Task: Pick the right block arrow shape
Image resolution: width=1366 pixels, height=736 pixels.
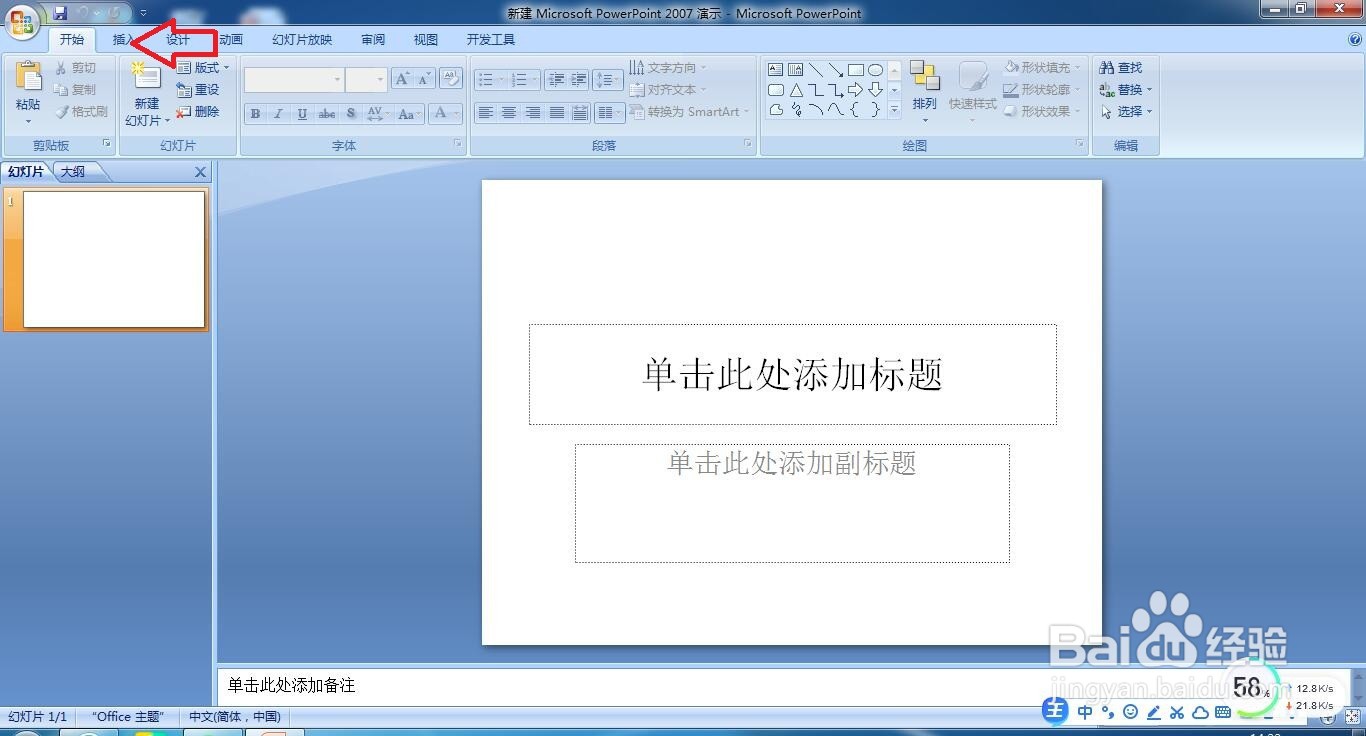Action: [x=856, y=90]
